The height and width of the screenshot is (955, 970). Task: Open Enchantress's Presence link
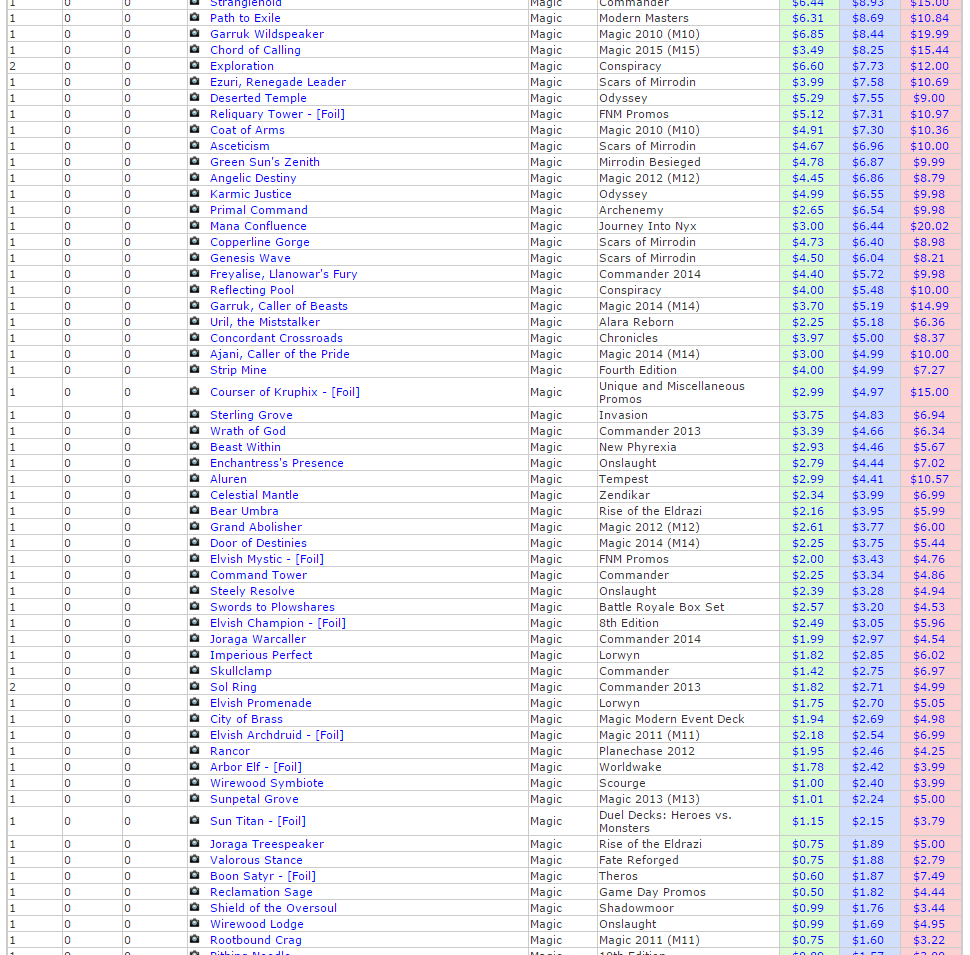point(277,463)
